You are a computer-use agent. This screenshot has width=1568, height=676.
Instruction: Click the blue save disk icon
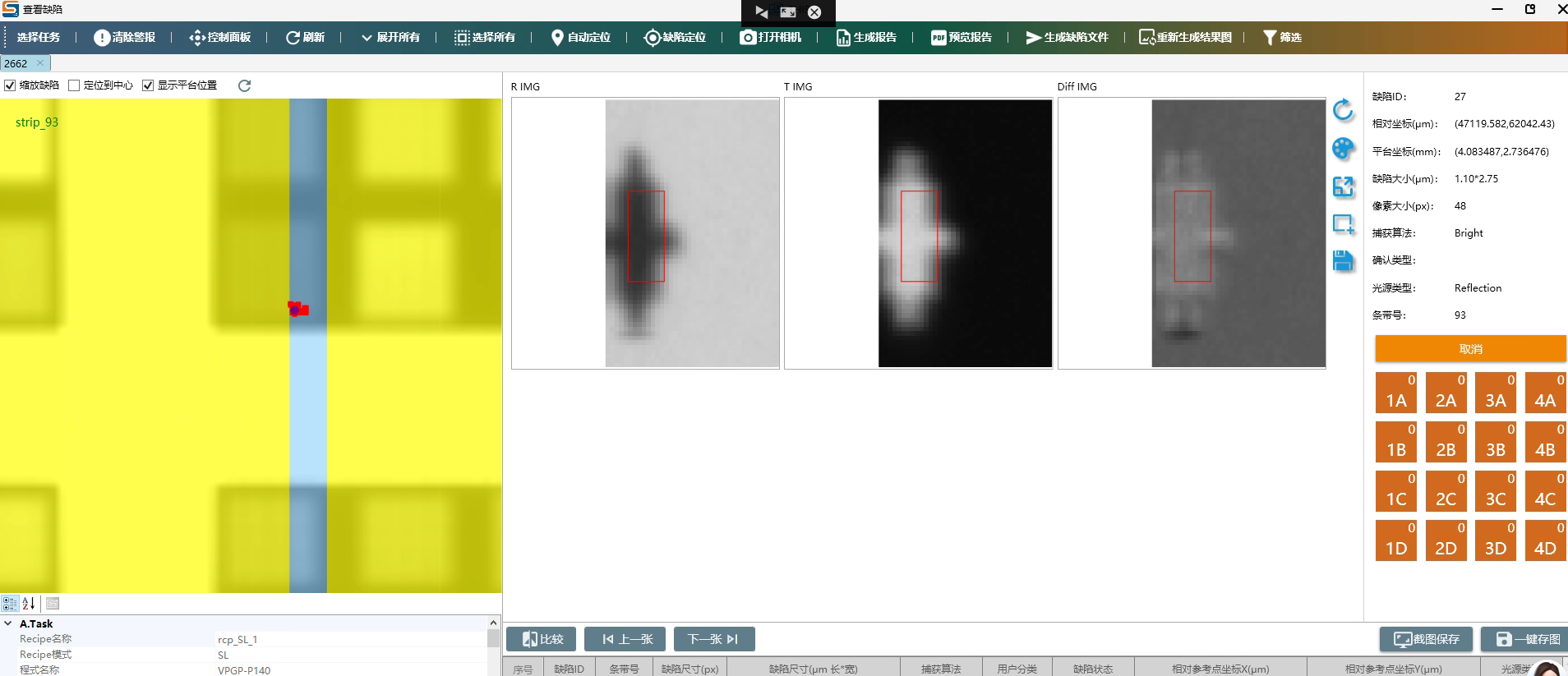(x=1343, y=261)
